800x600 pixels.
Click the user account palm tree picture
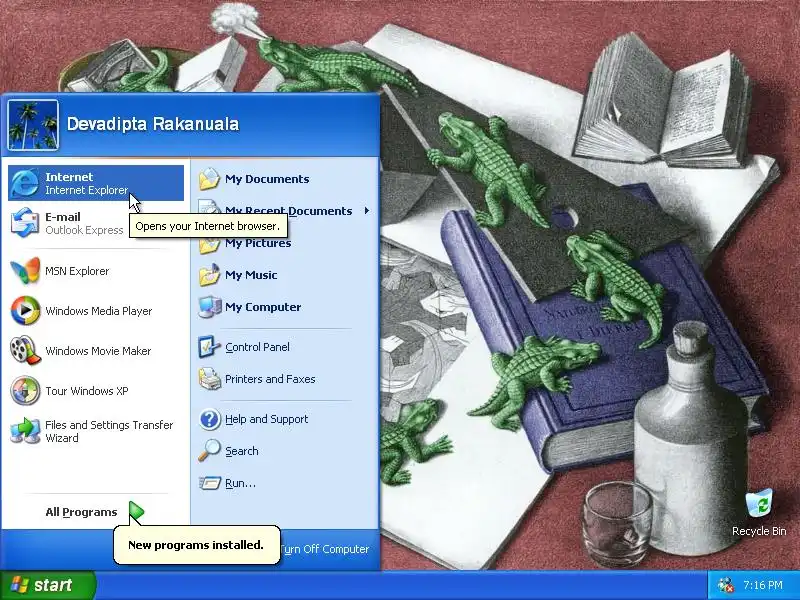[33, 125]
